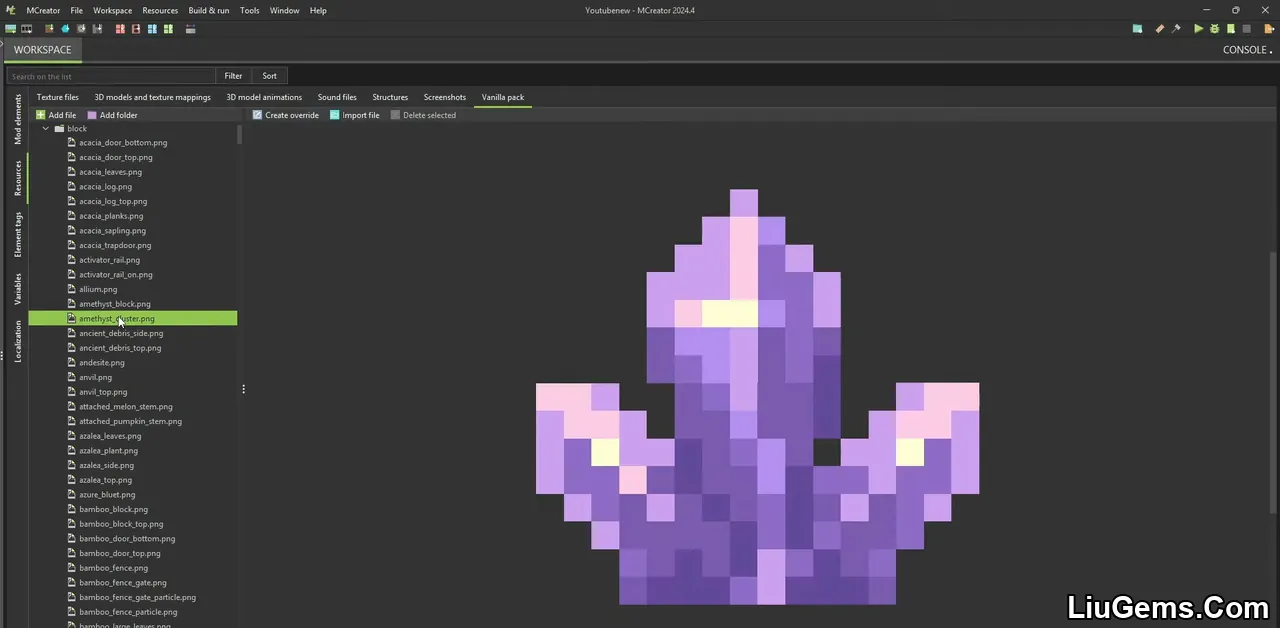The height and width of the screenshot is (628, 1280).
Task: Click the teal workspace icon in top-right toolbar
Action: pos(1137,29)
